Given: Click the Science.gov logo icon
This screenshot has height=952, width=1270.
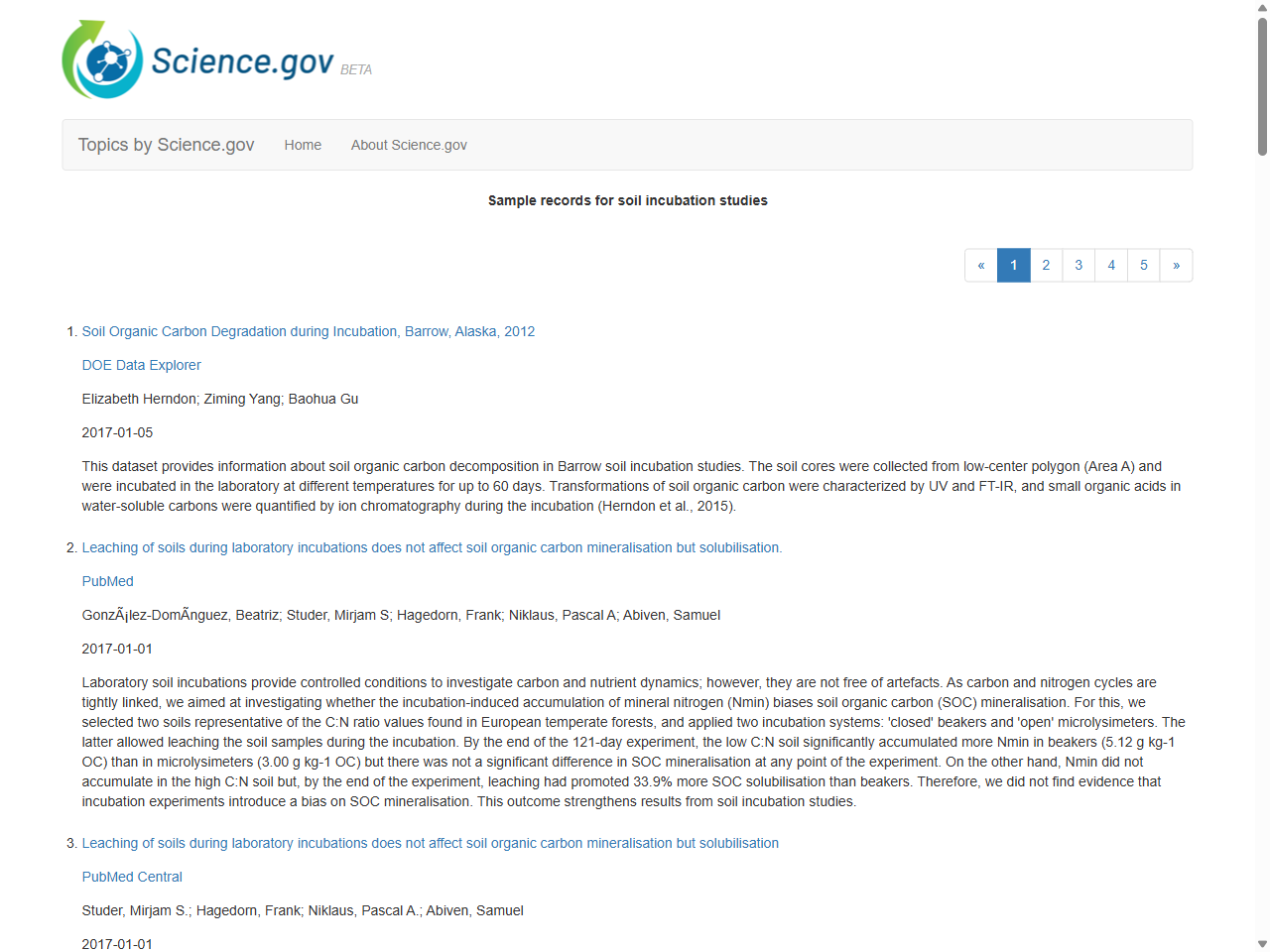Looking at the screenshot, I should click(102, 59).
